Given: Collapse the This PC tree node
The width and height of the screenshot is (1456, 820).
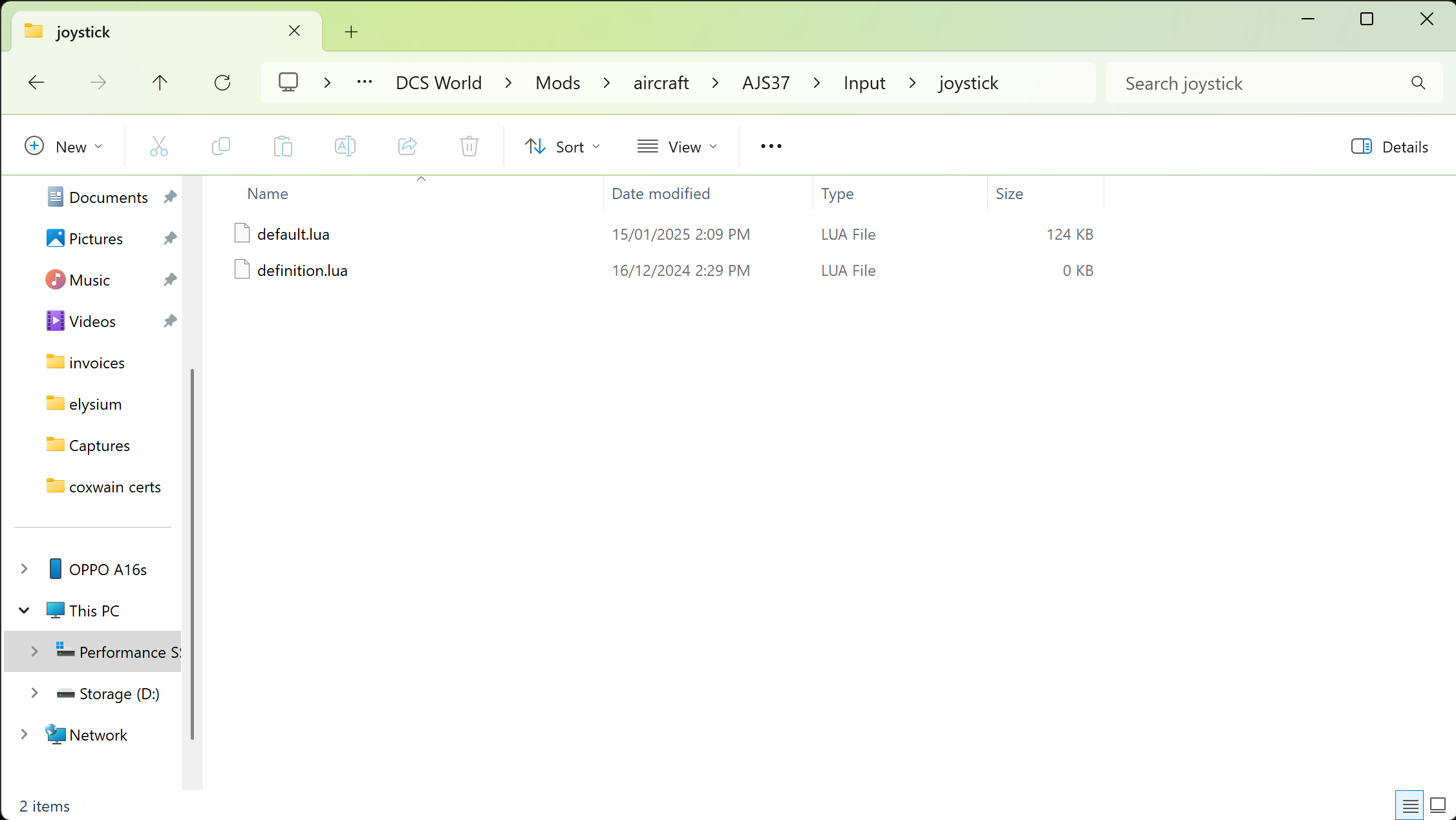Looking at the screenshot, I should click(x=24, y=611).
